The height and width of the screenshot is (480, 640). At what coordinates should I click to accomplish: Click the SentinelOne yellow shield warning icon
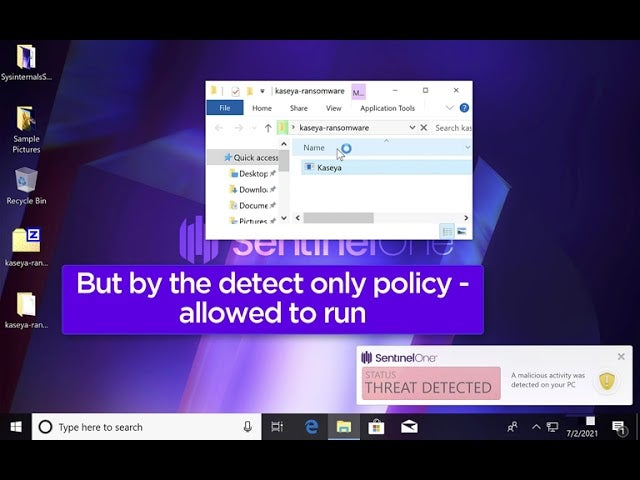tap(606, 381)
